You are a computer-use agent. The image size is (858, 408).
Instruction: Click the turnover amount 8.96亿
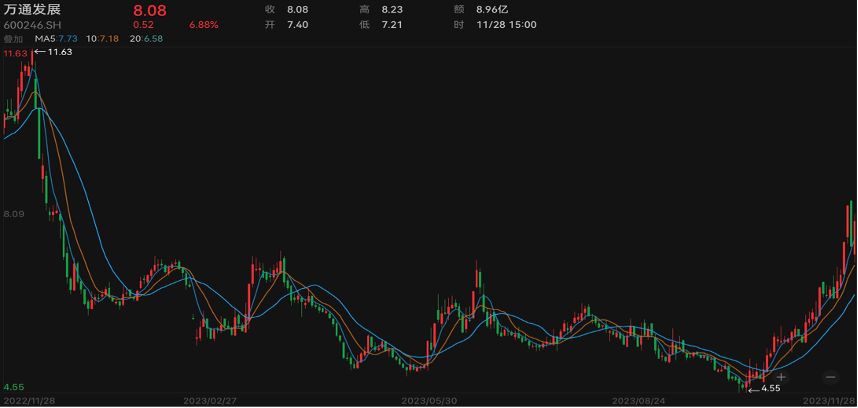492,9
